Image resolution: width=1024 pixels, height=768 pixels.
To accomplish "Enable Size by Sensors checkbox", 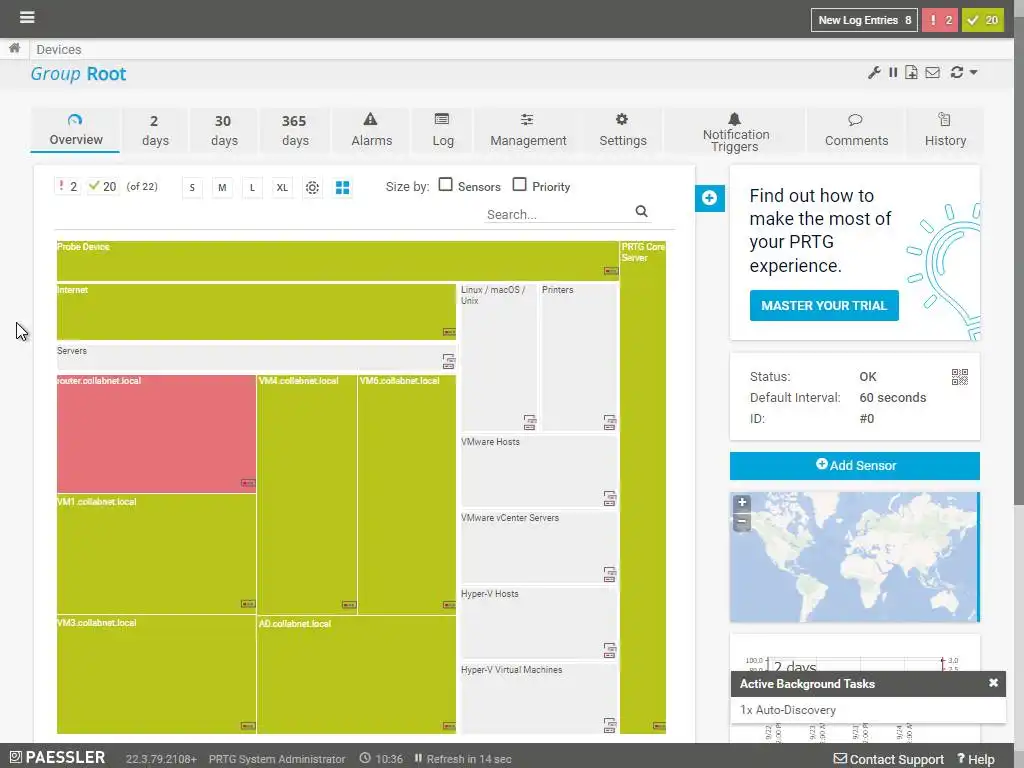I will [x=445, y=185].
